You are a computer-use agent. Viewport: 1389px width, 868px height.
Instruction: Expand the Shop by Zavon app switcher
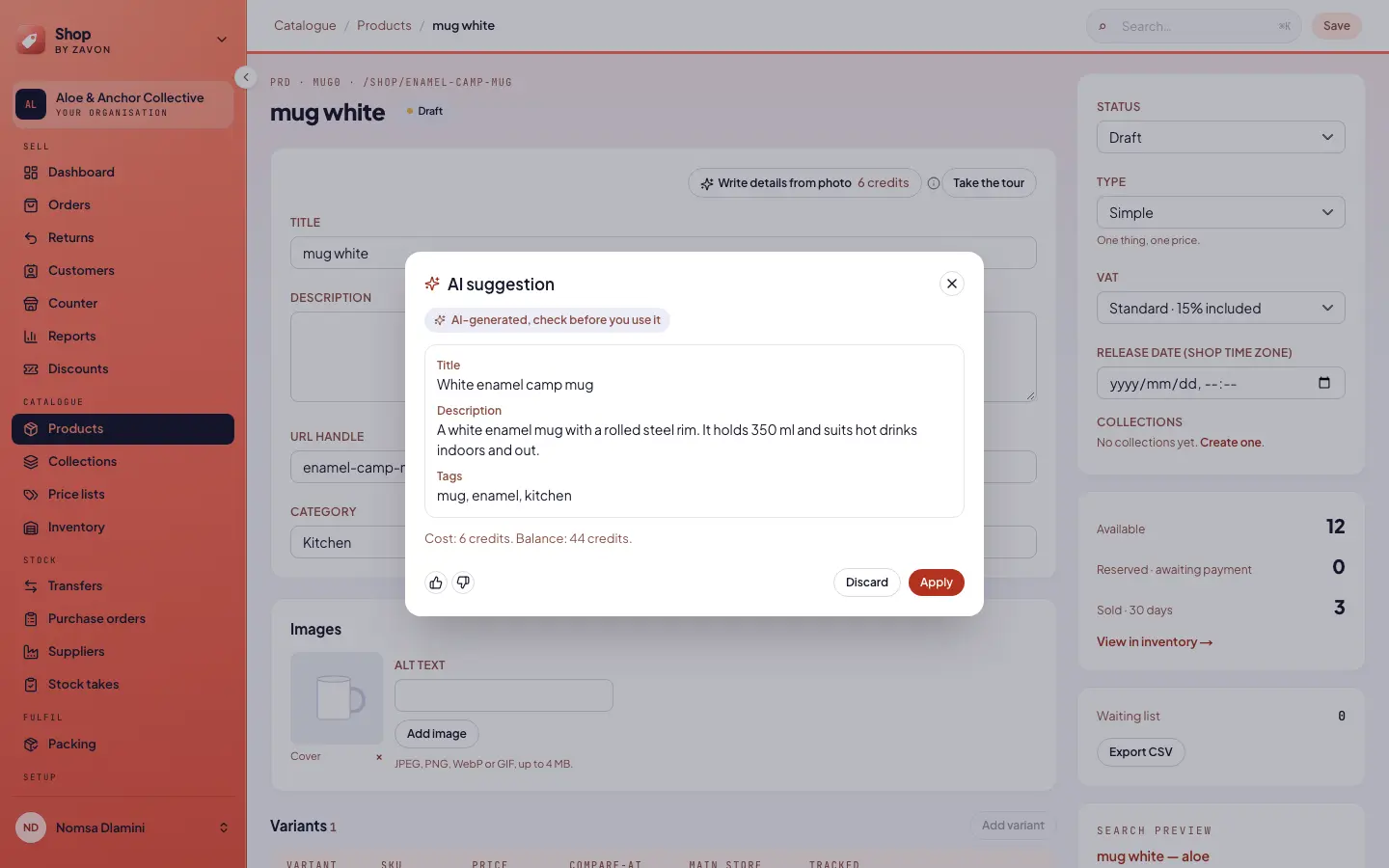[x=123, y=41]
